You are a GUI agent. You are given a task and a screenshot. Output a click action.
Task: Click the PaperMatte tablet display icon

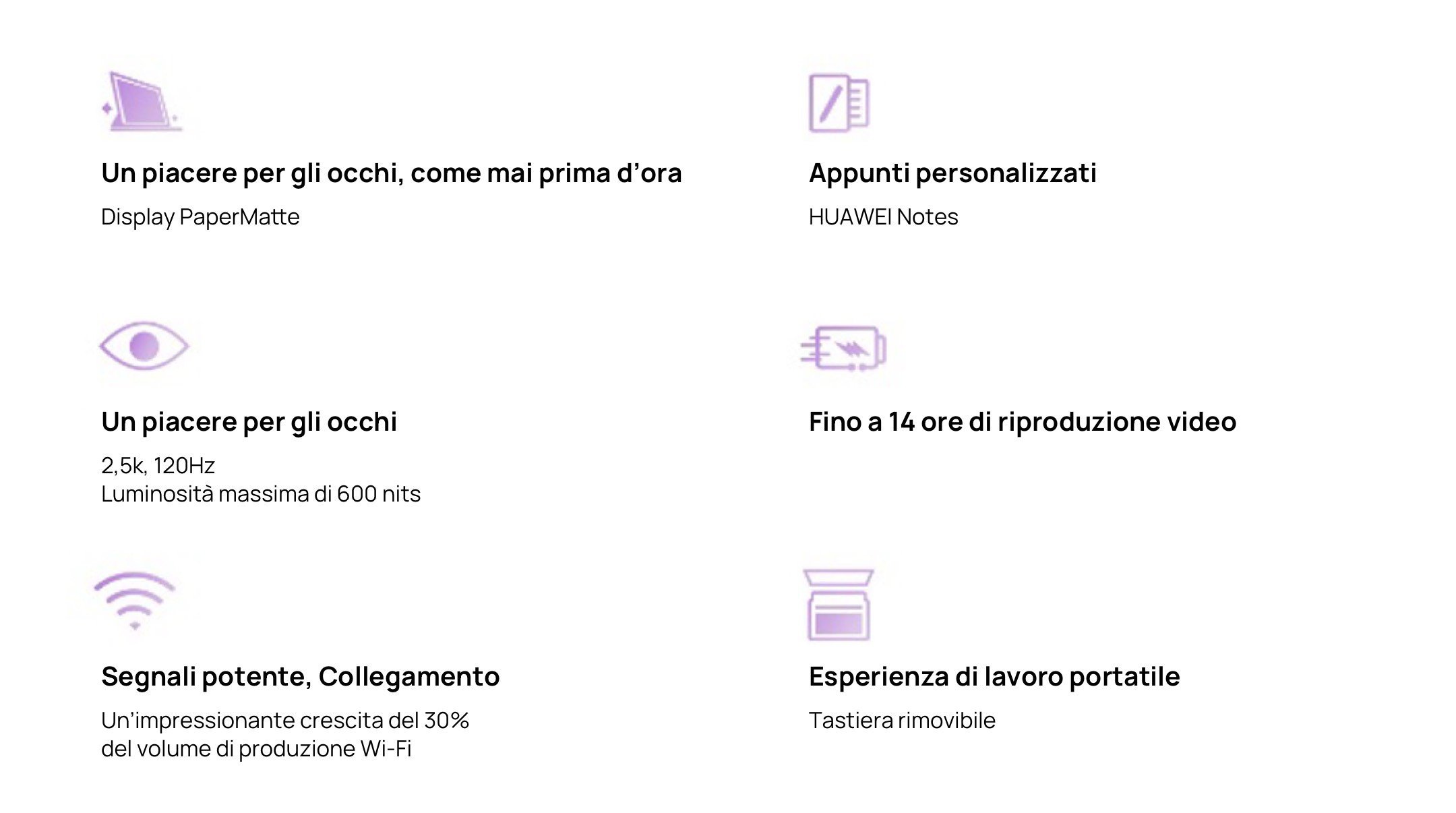(x=142, y=101)
